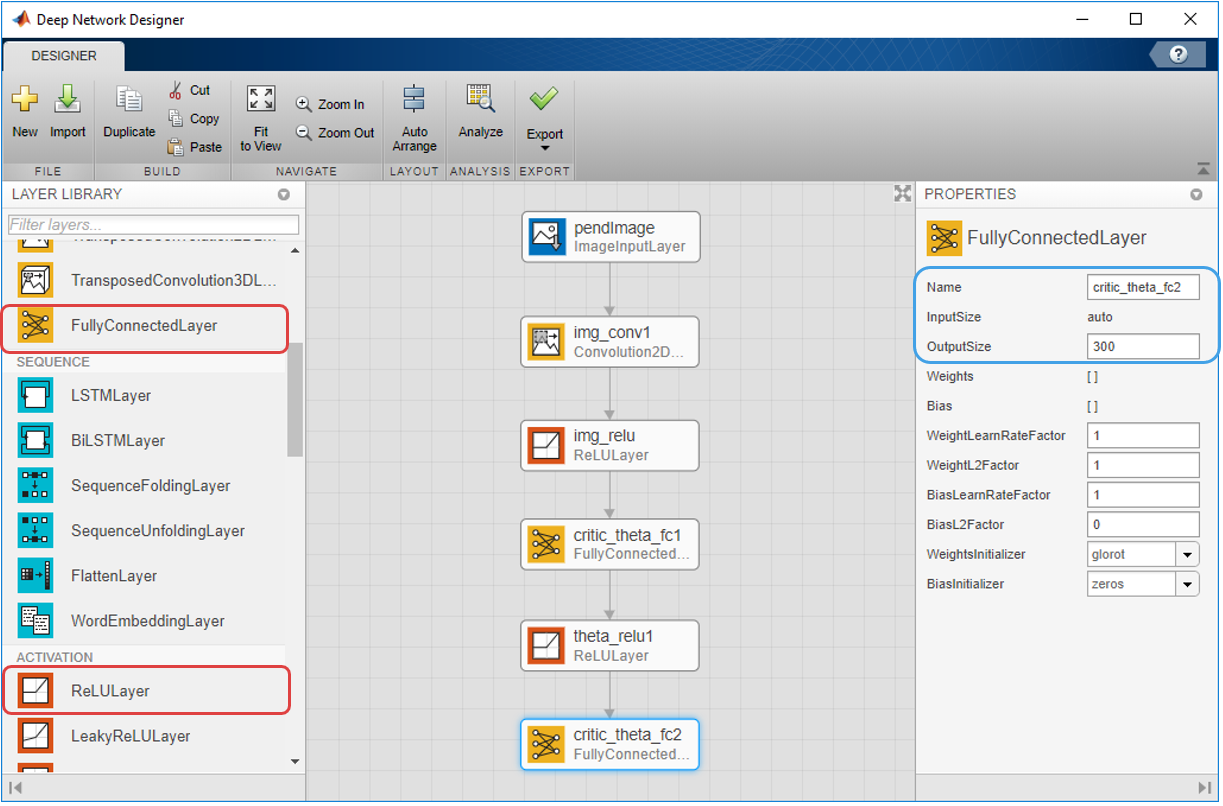This screenshot has height=806, width=1223.
Task: Select FullyConnectedLayer in the layer library
Action: point(145,325)
